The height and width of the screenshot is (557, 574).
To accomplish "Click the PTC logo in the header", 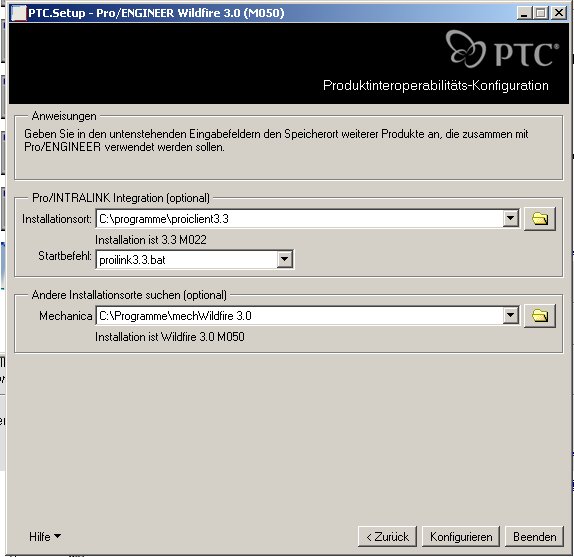I will [x=502, y=49].
